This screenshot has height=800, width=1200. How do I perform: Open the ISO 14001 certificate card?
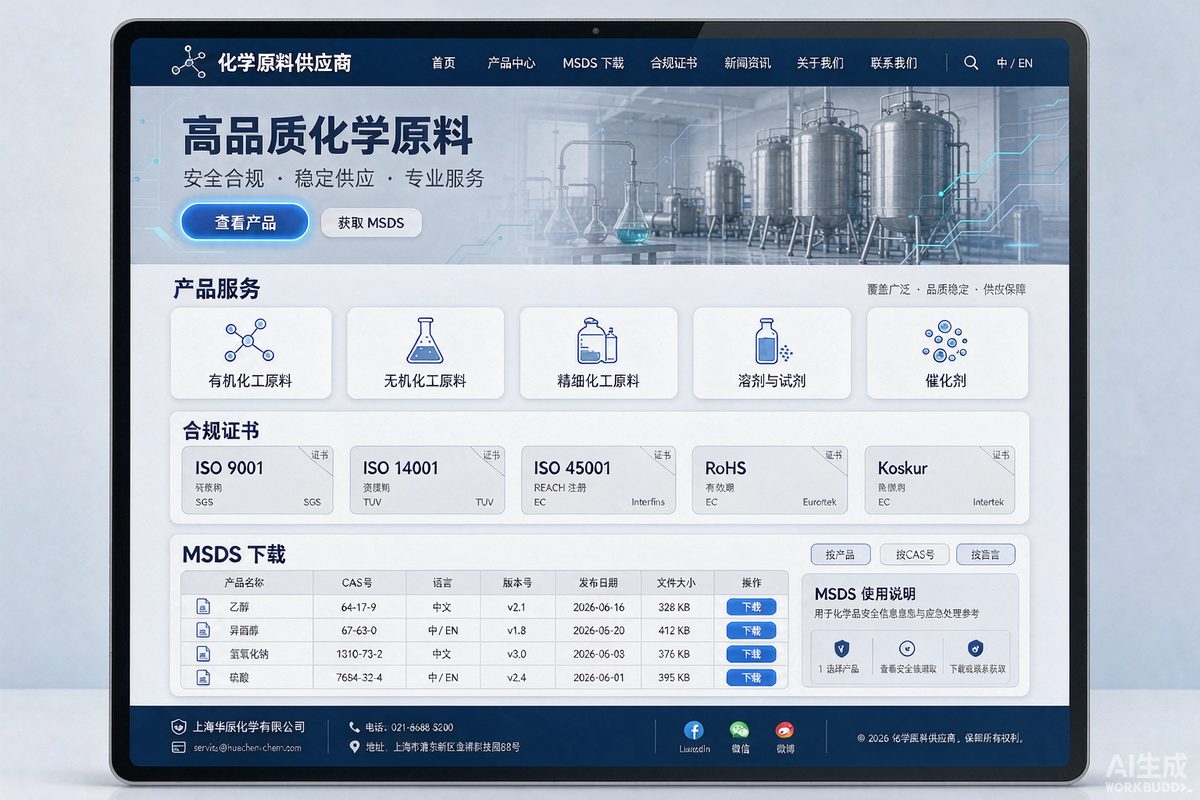click(428, 480)
